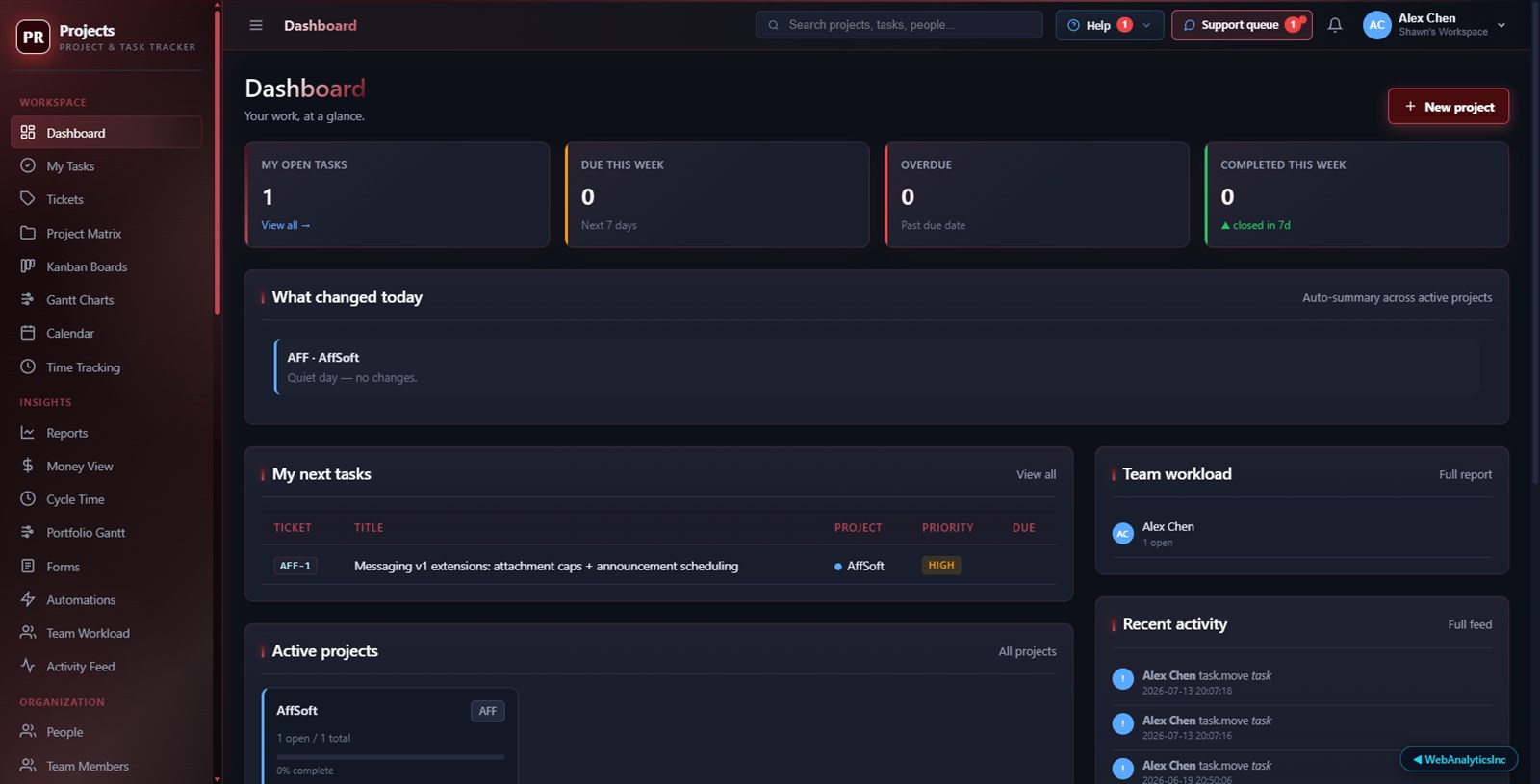
Task: Select Dashboard in the sidebar
Action: (x=106, y=133)
